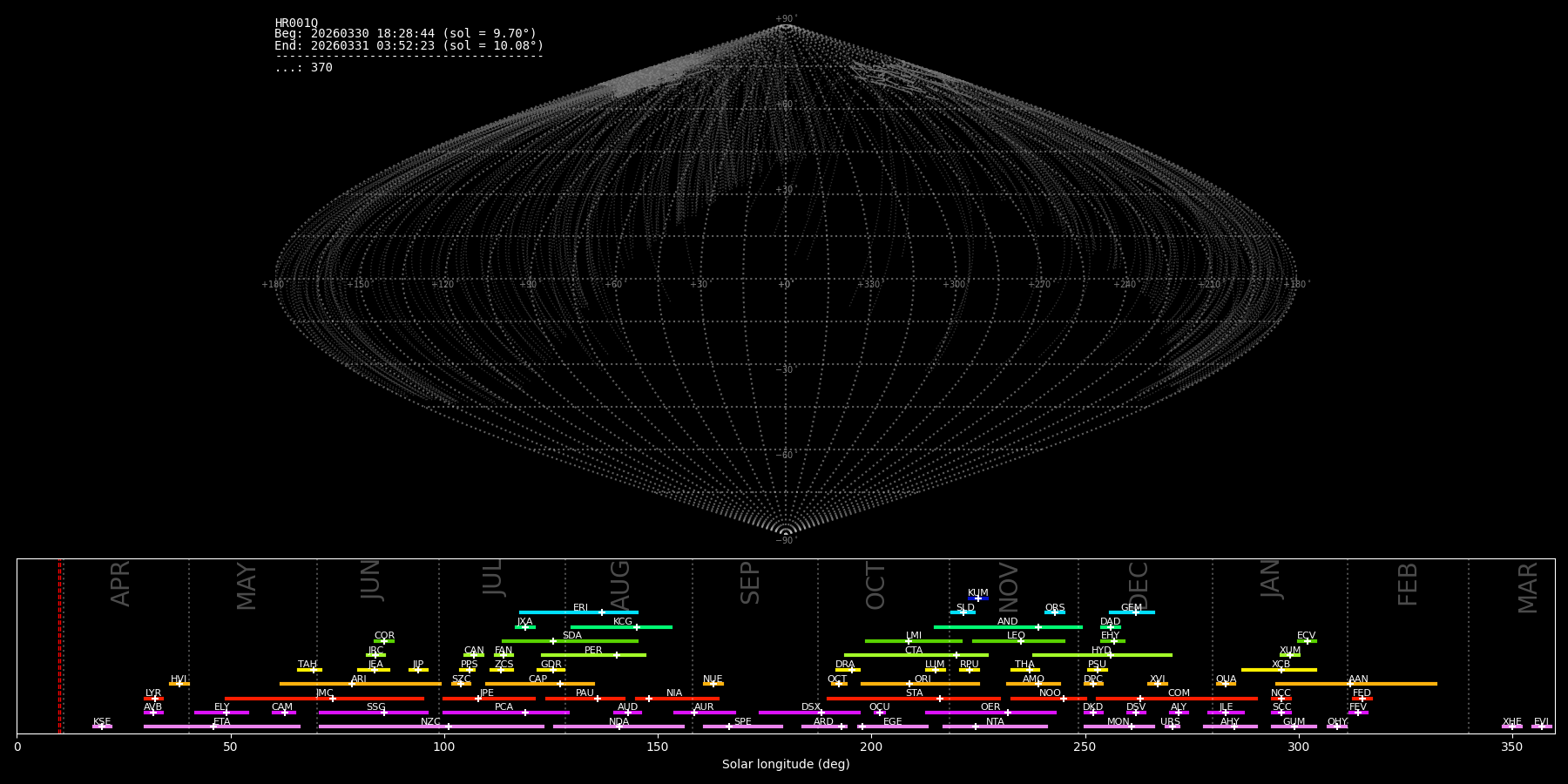Click the APR month label

[120, 583]
